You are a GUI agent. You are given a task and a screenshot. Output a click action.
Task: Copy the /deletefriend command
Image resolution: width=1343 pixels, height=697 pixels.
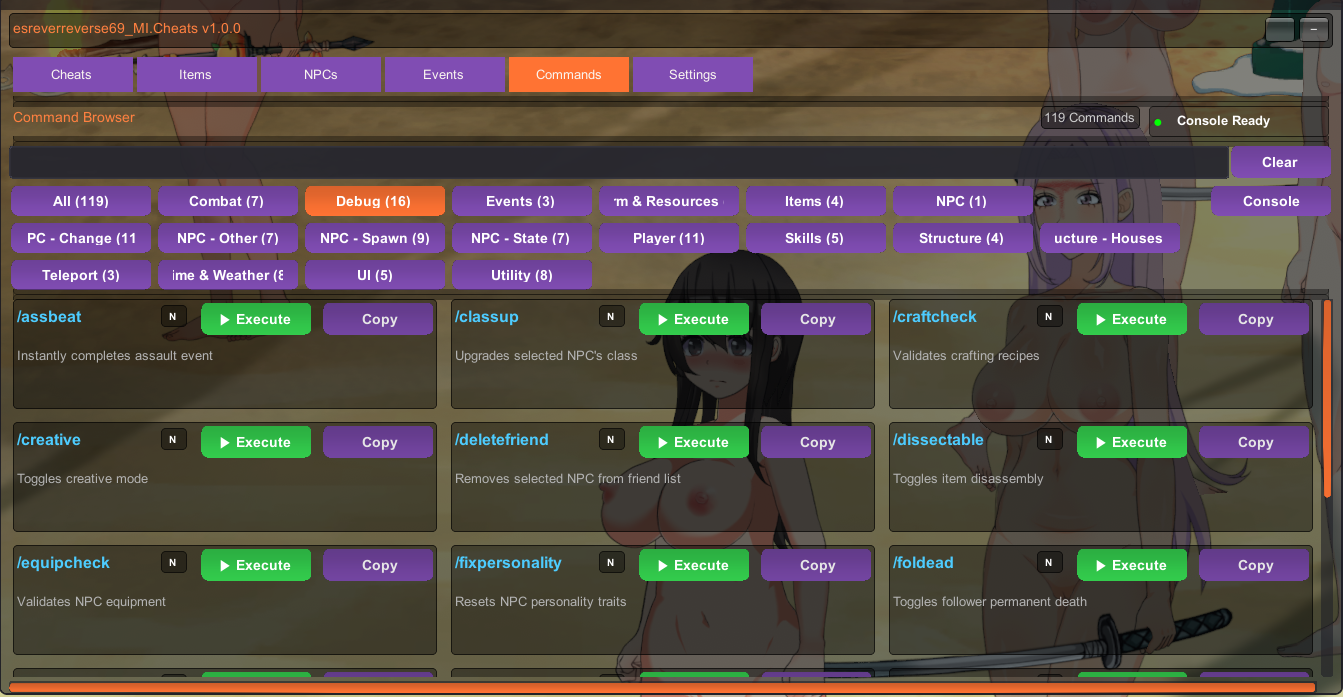[x=816, y=442]
